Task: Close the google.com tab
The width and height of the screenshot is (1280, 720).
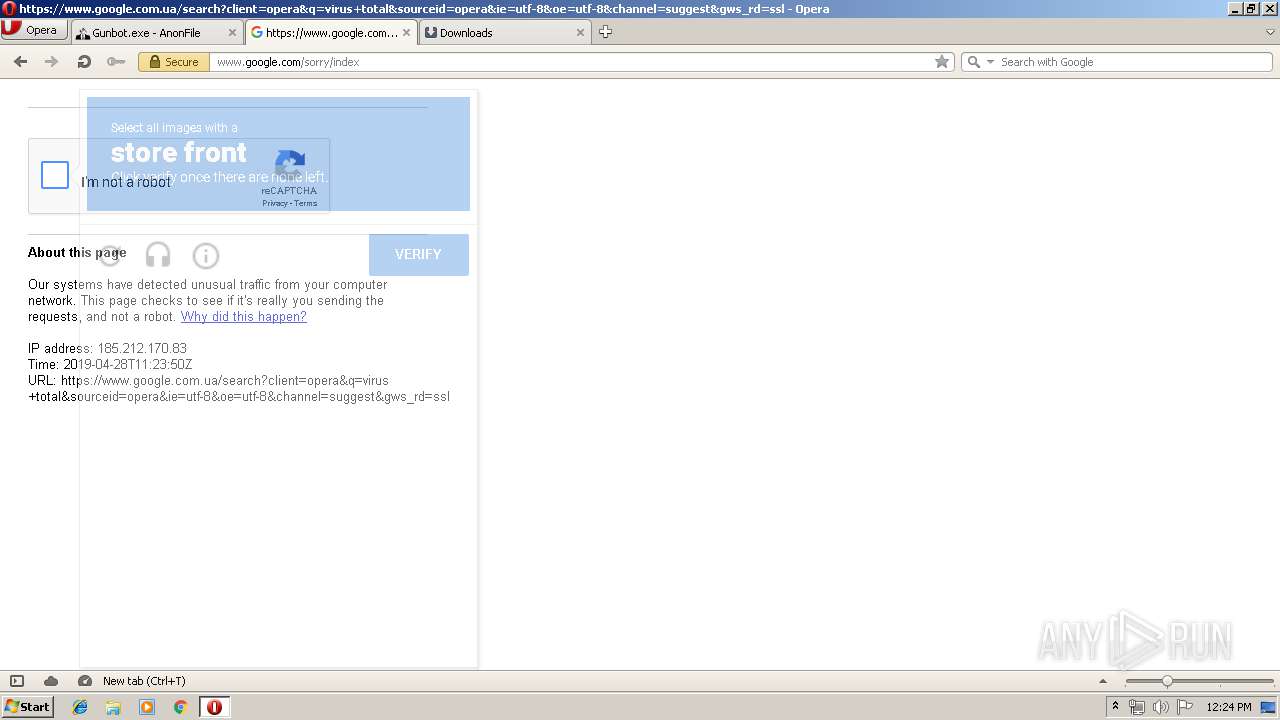Action: (x=406, y=32)
